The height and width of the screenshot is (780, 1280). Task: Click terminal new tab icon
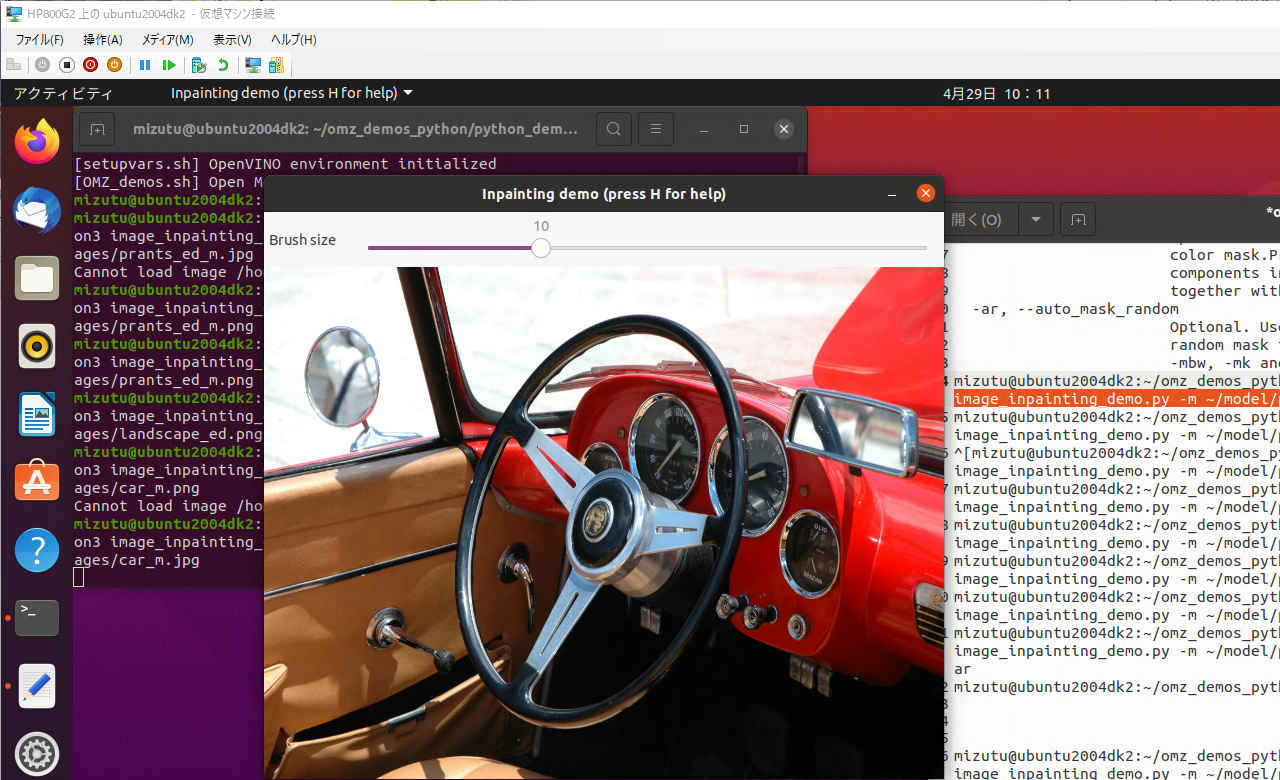pos(97,129)
